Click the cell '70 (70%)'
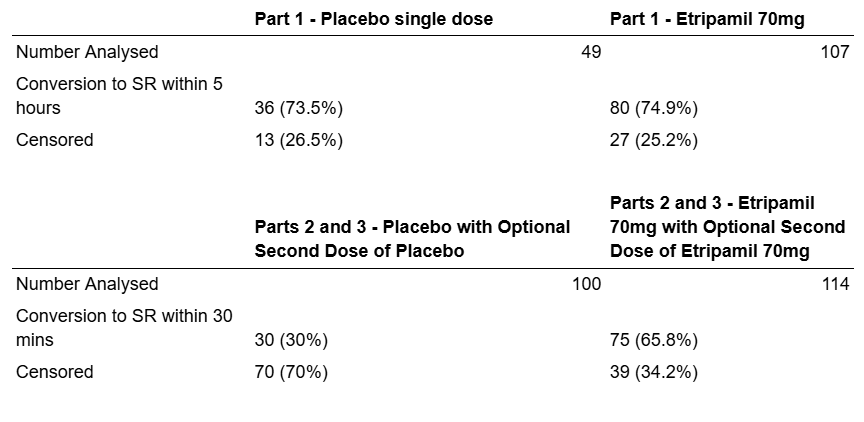This screenshot has height=422, width=864. (291, 372)
